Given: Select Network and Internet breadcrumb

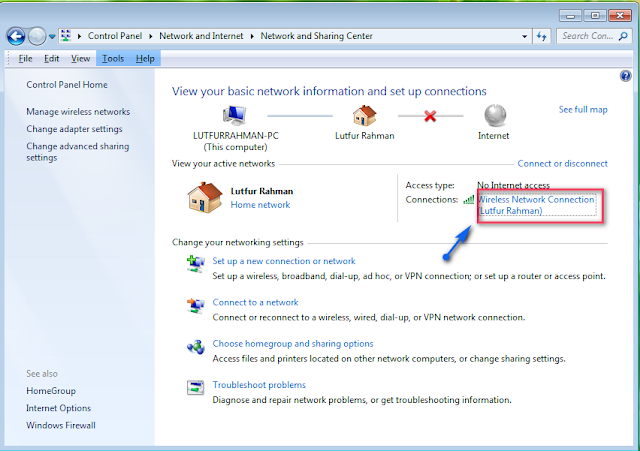Looking at the screenshot, I should (201, 36).
